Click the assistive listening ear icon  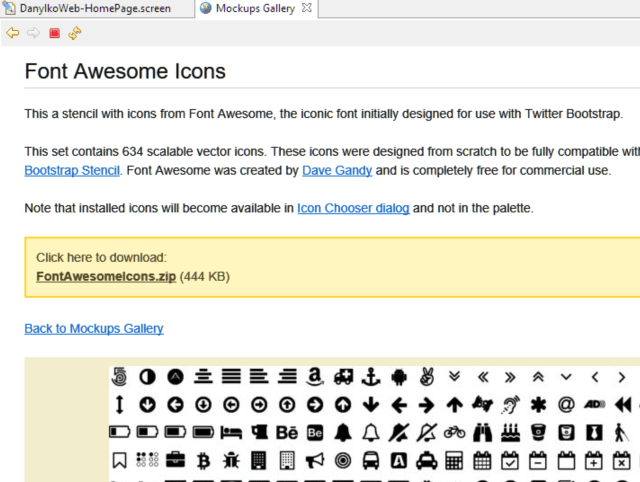pos(511,404)
